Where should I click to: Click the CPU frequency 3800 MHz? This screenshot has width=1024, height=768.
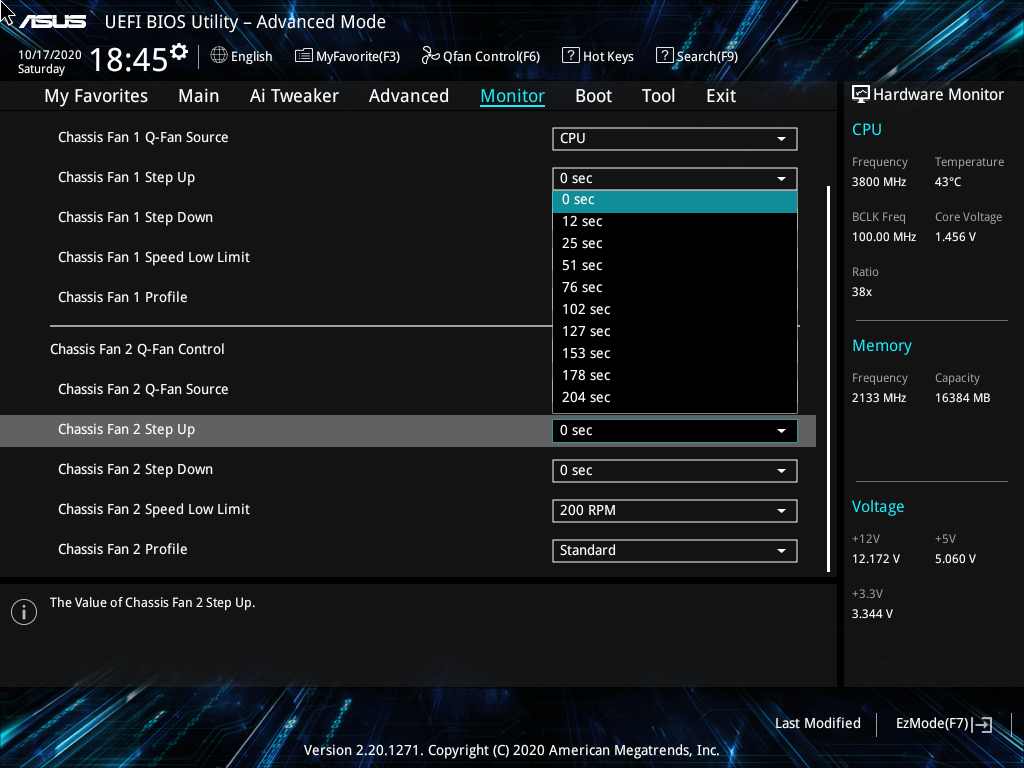[878, 182]
